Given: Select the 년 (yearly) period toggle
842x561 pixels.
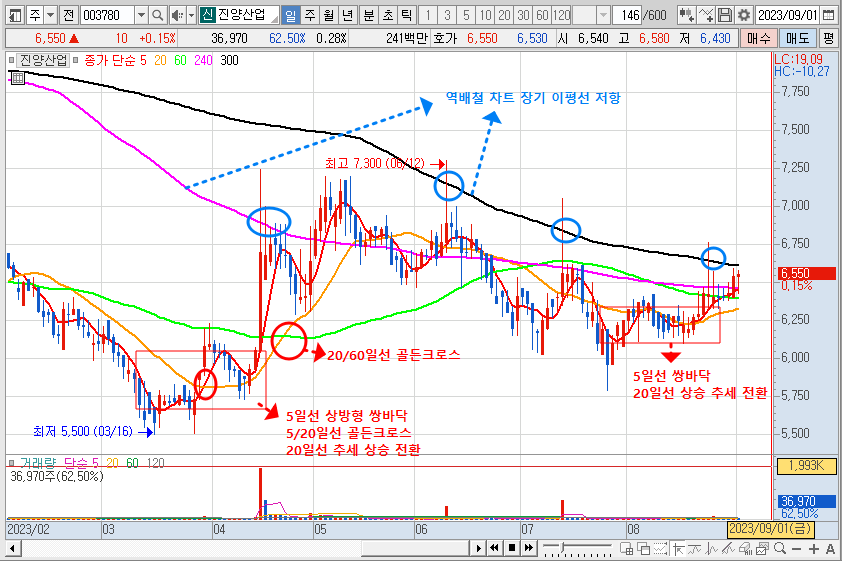Looking at the screenshot, I should coord(347,15).
